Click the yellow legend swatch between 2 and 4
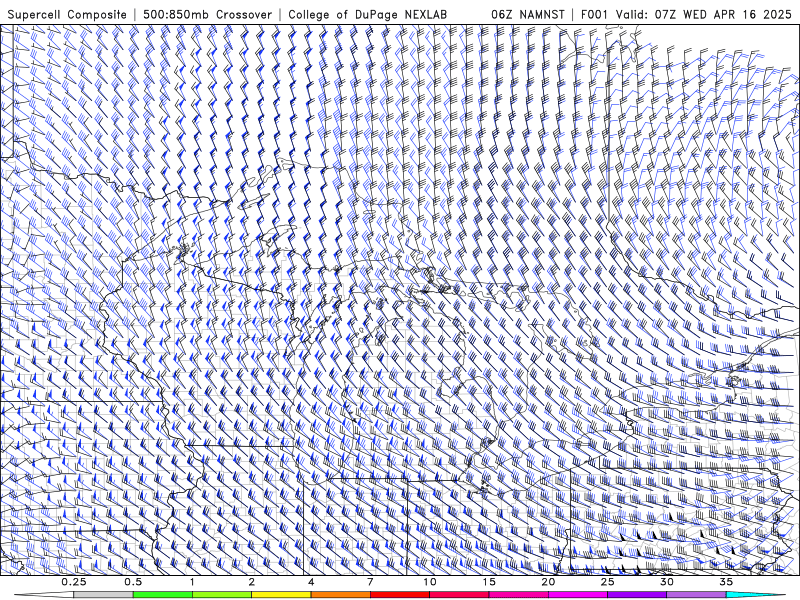Image resolution: width=800 pixels, height=600 pixels. pos(281,595)
